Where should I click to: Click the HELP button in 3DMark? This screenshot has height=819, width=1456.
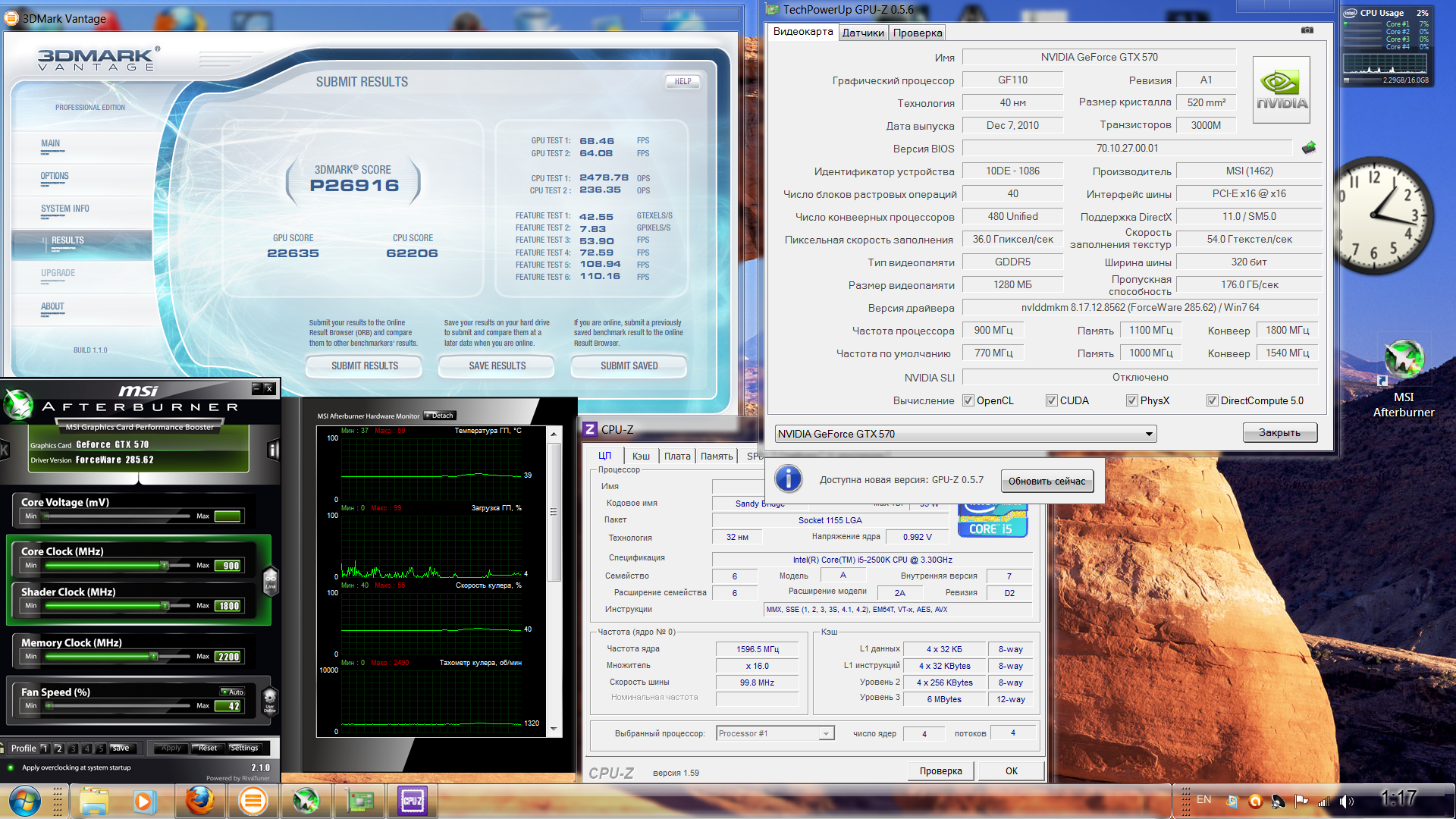(682, 81)
